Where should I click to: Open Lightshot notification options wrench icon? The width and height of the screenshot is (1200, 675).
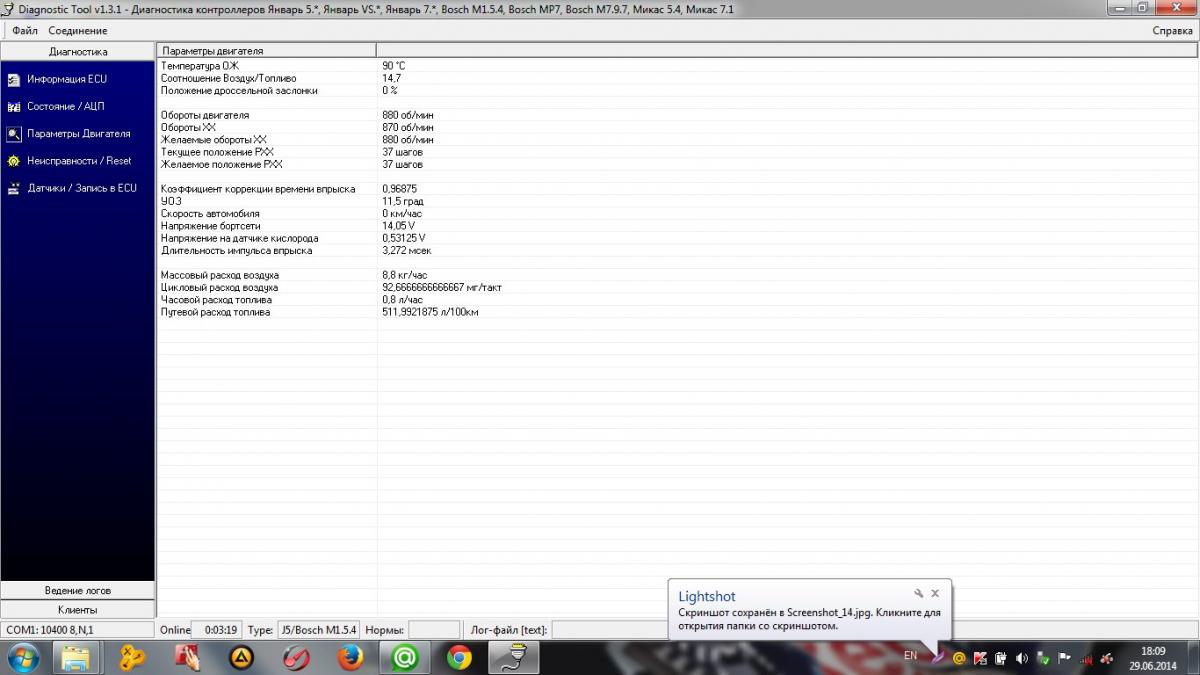pos(918,593)
